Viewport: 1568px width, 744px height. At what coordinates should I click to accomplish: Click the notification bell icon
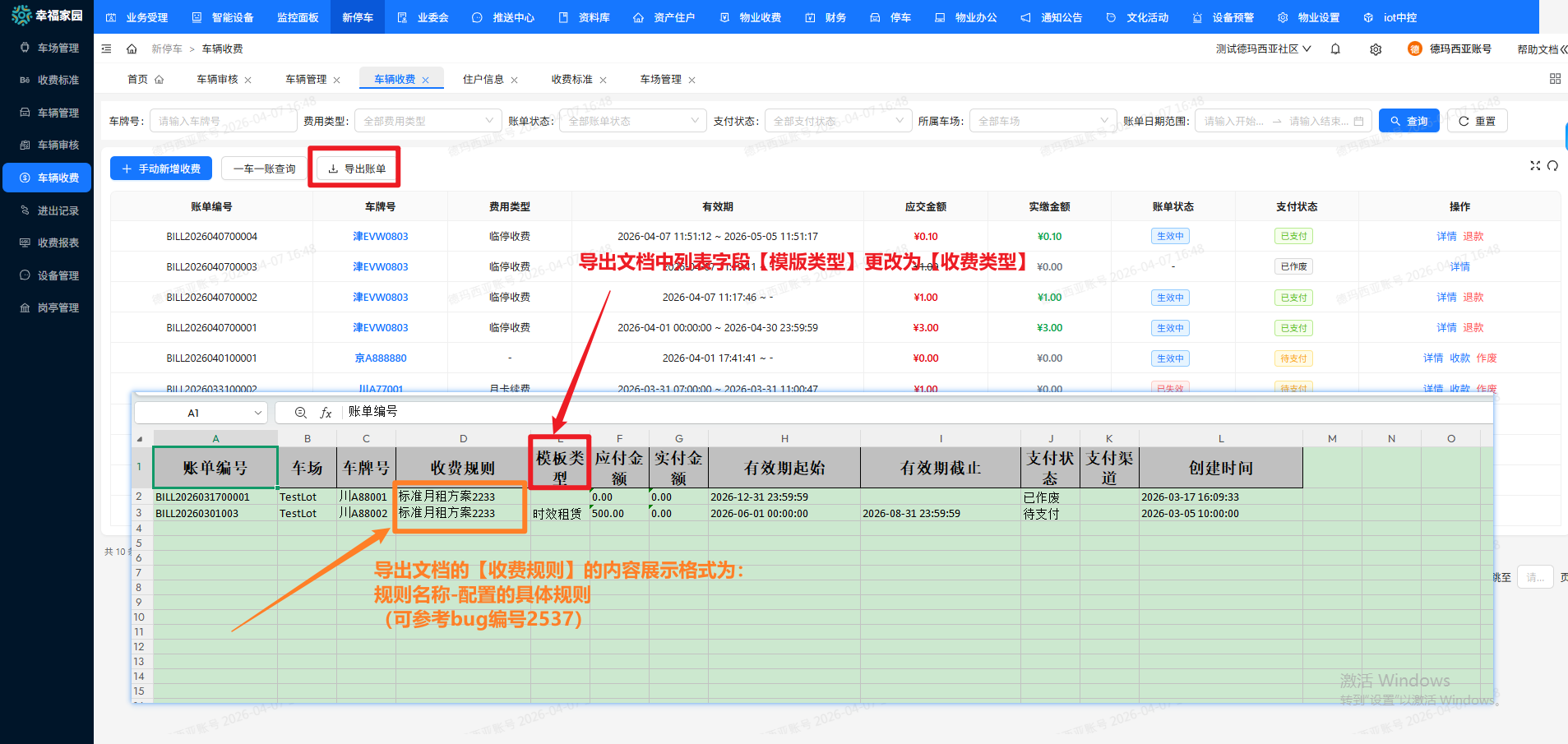[1335, 49]
